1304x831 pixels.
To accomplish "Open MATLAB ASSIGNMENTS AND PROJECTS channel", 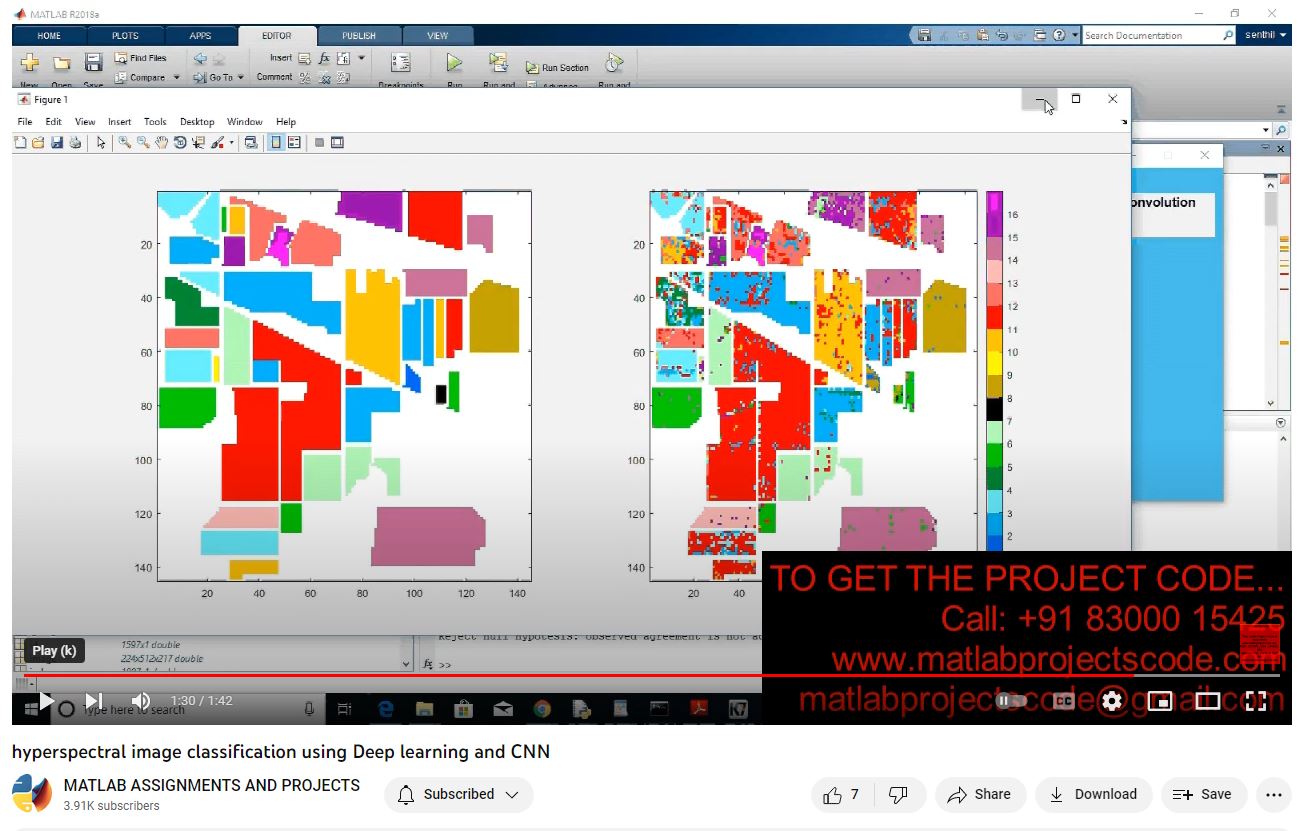I will pyautogui.click(x=211, y=785).
